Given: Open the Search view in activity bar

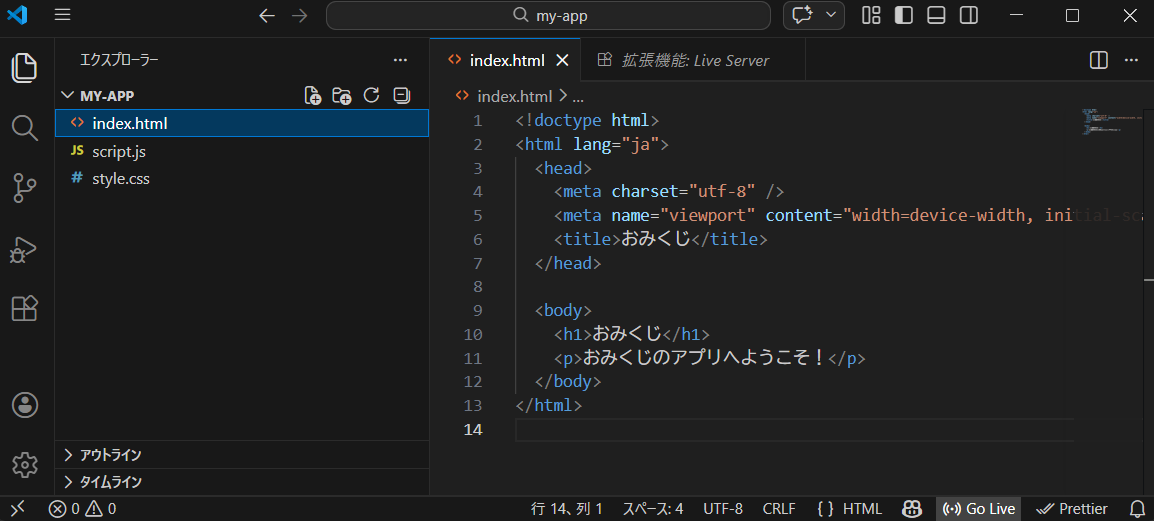Looking at the screenshot, I should pyautogui.click(x=24, y=127).
